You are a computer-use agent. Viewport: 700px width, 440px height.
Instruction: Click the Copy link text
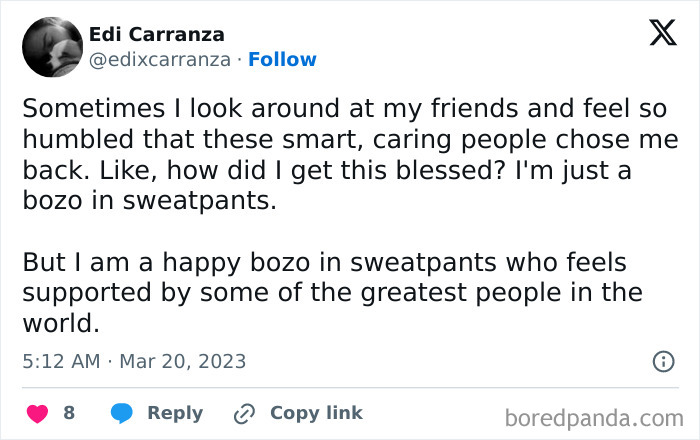tap(316, 413)
